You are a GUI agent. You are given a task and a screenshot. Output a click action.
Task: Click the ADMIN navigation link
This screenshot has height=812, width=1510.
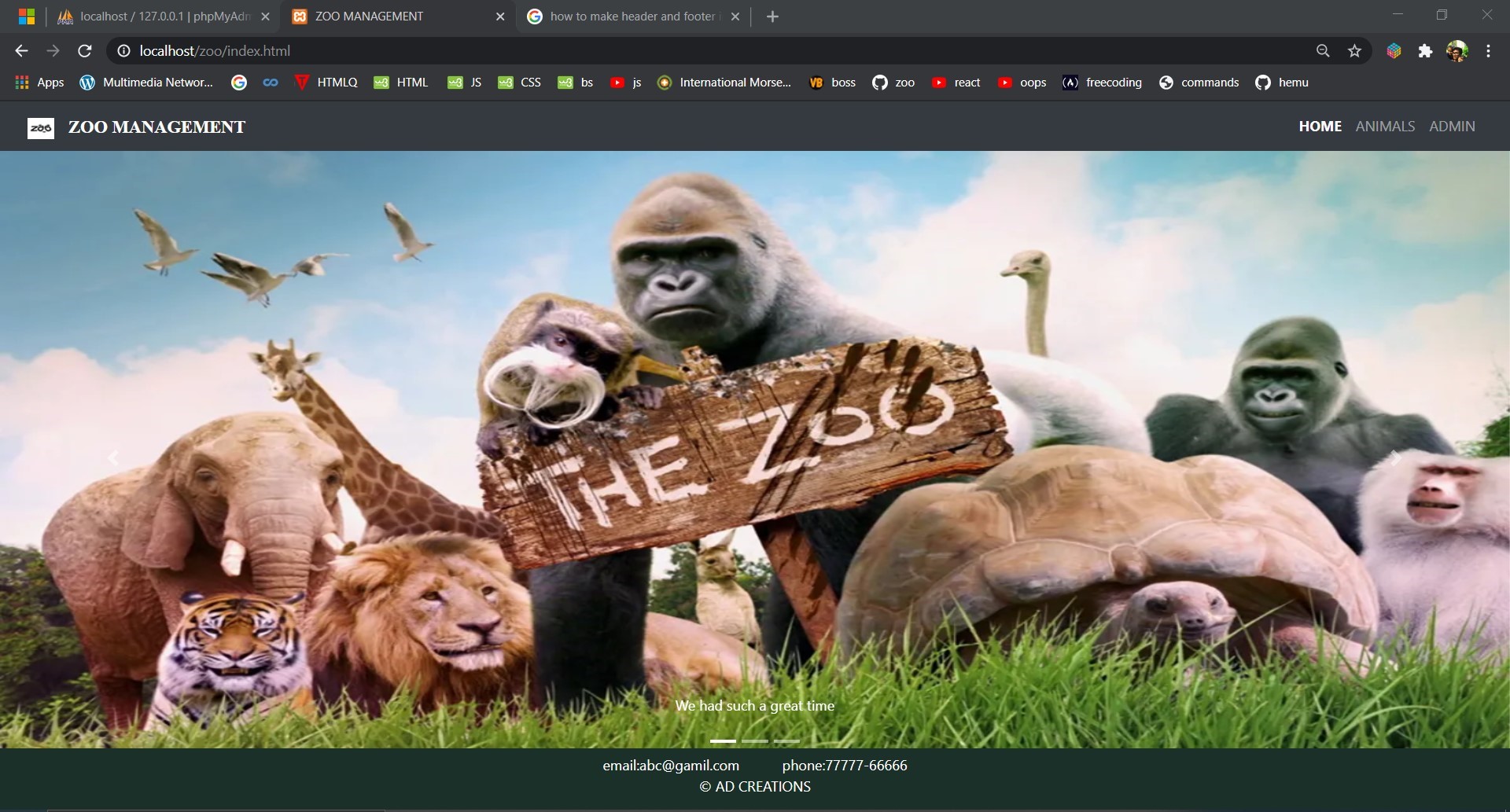[1452, 126]
